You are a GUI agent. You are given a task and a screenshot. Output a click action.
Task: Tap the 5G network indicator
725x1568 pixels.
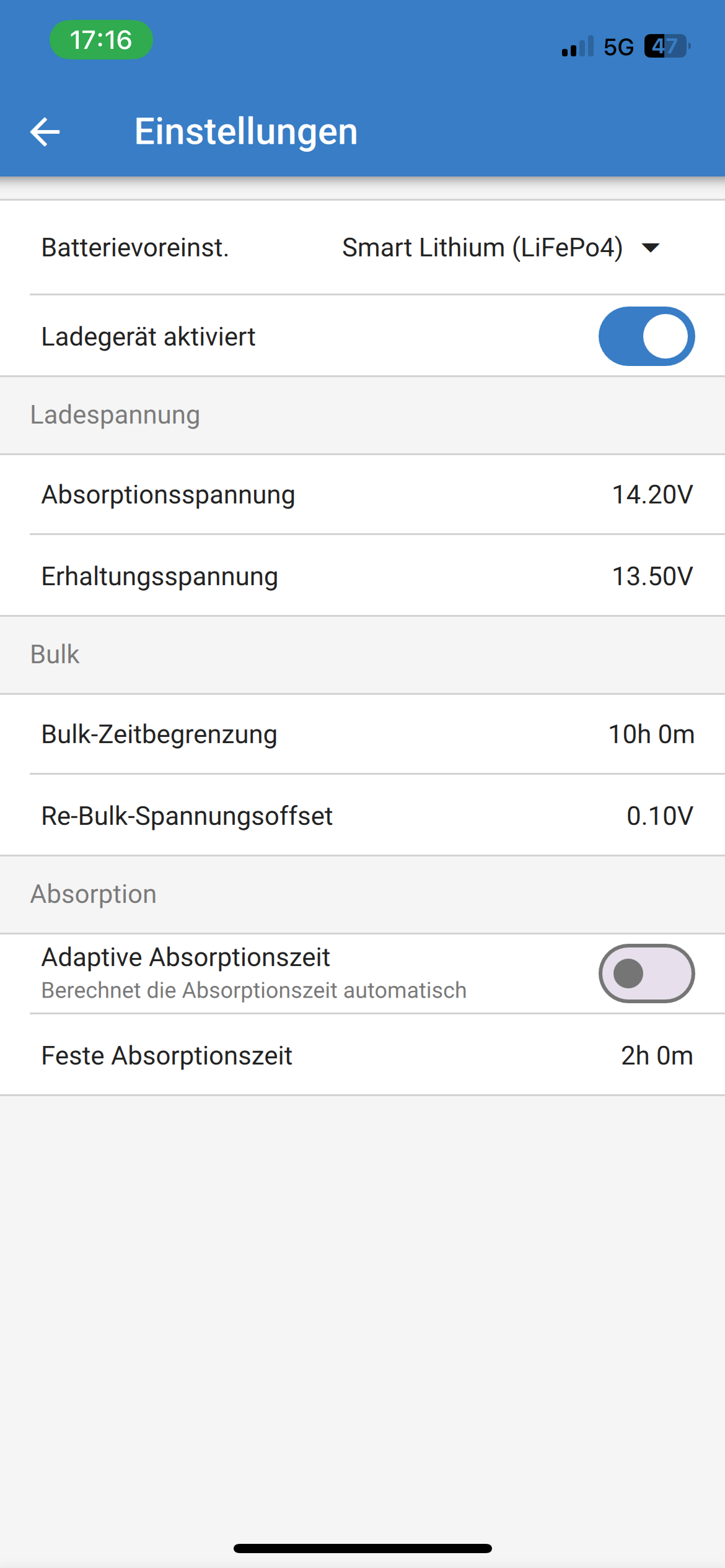coord(618,47)
